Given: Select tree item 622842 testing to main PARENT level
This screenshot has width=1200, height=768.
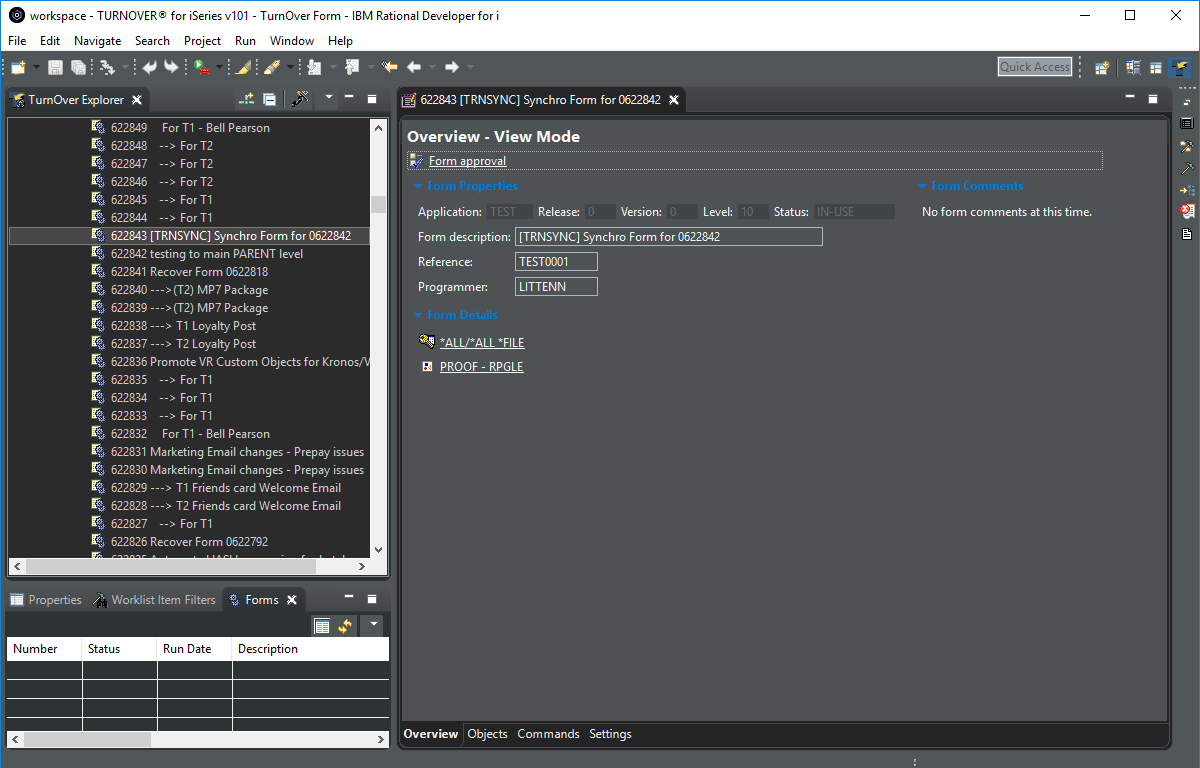Looking at the screenshot, I should coord(207,254).
